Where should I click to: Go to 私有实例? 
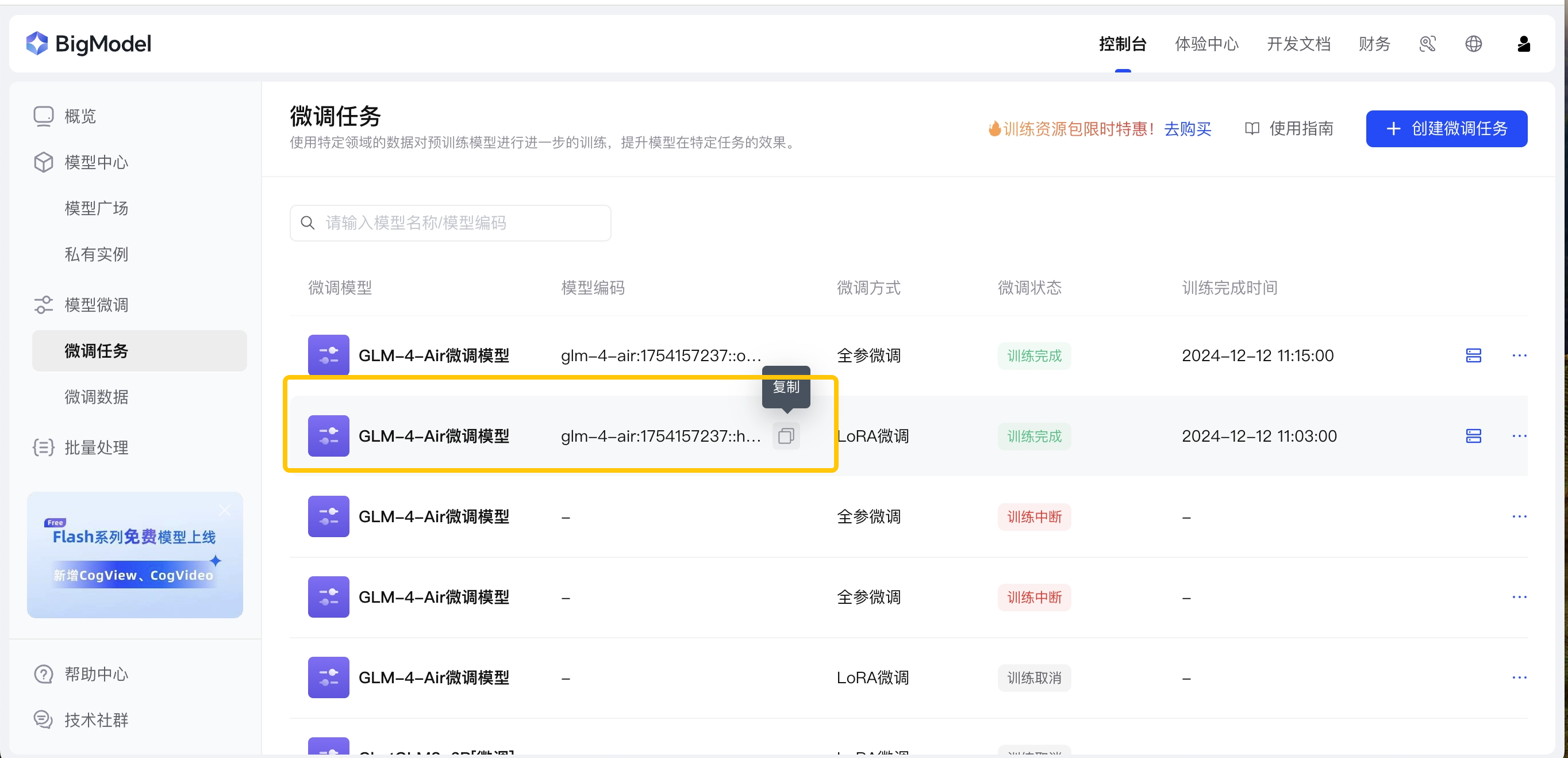(x=96, y=255)
